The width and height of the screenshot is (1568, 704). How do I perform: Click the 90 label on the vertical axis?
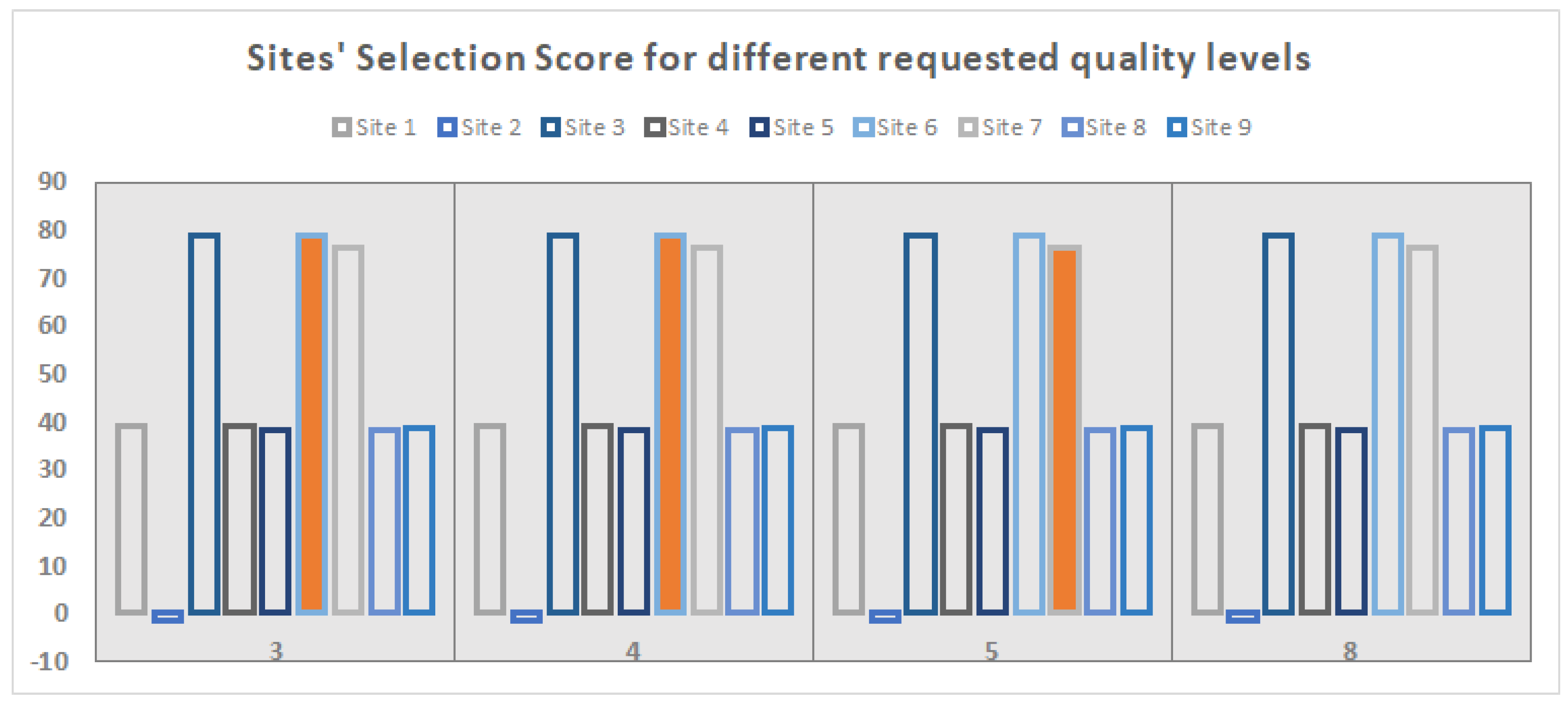click(53, 181)
